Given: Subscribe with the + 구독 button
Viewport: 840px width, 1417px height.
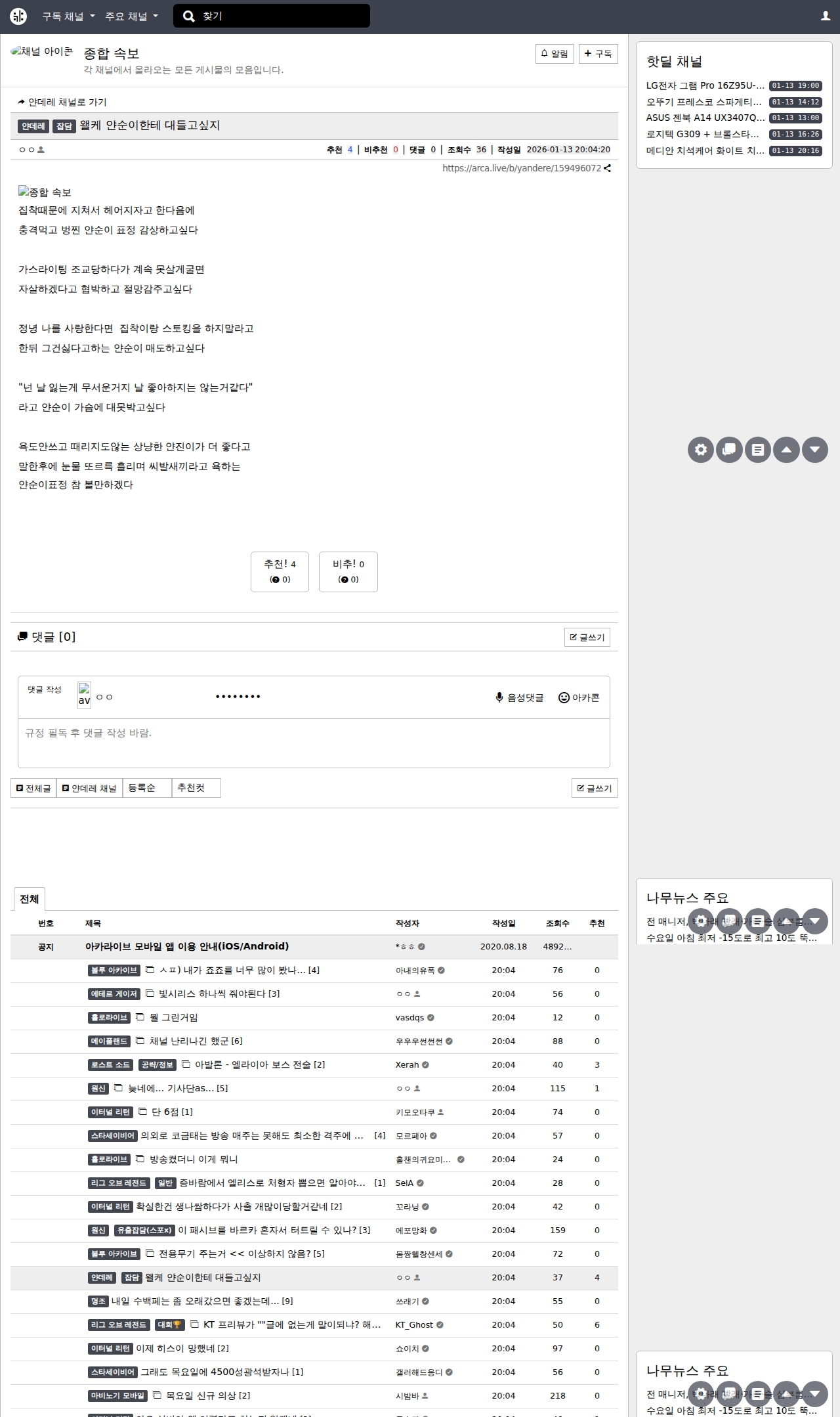Looking at the screenshot, I should (598, 54).
